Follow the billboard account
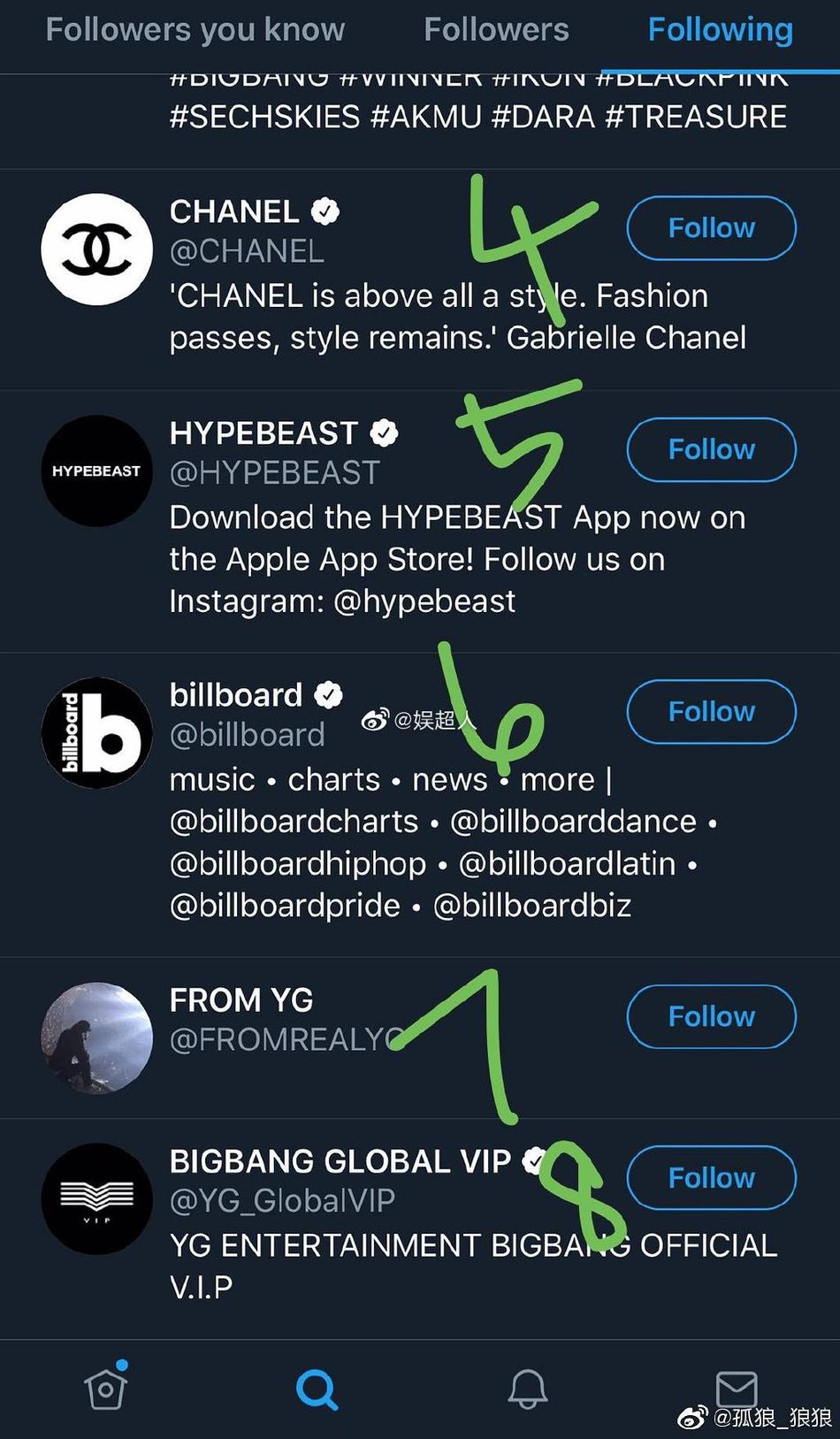This screenshot has width=840, height=1439. [x=711, y=712]
